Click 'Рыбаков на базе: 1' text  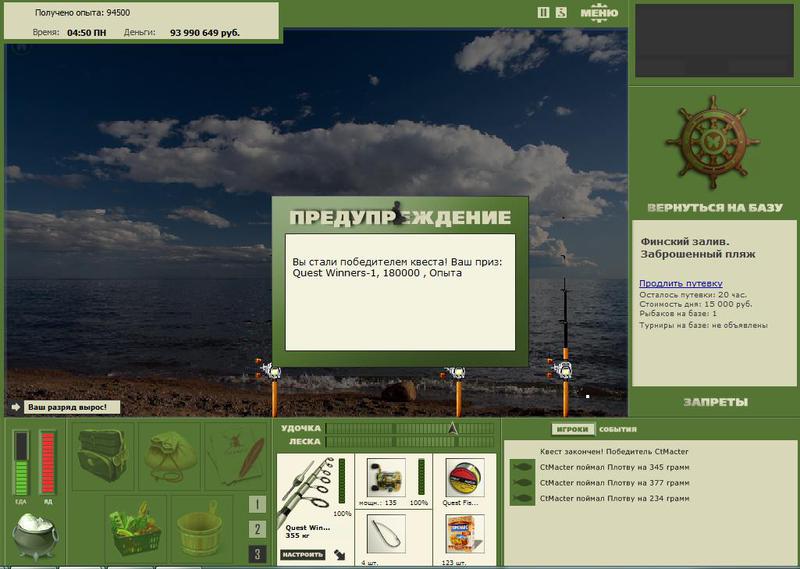pyautogui.click(x=678, y=313)
